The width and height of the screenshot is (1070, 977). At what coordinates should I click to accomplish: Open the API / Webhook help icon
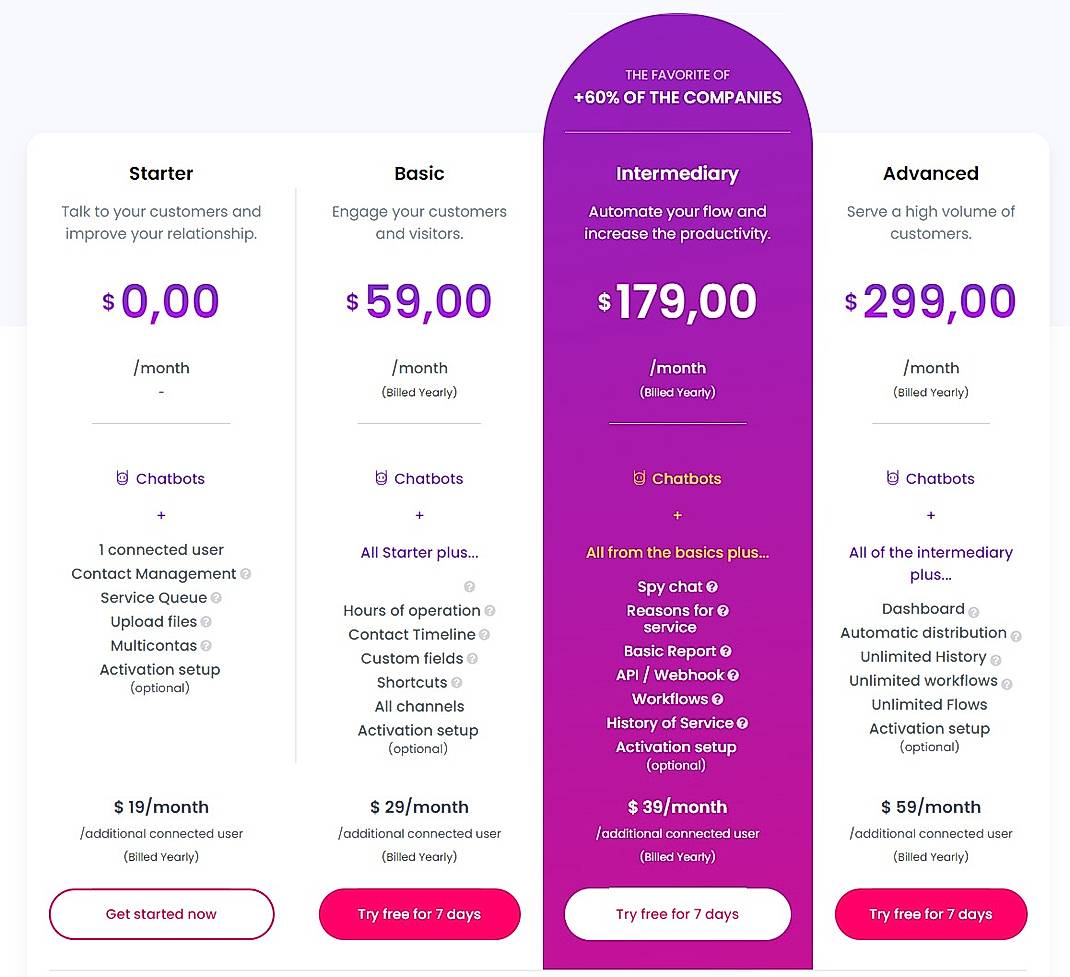tap(735, 675)
